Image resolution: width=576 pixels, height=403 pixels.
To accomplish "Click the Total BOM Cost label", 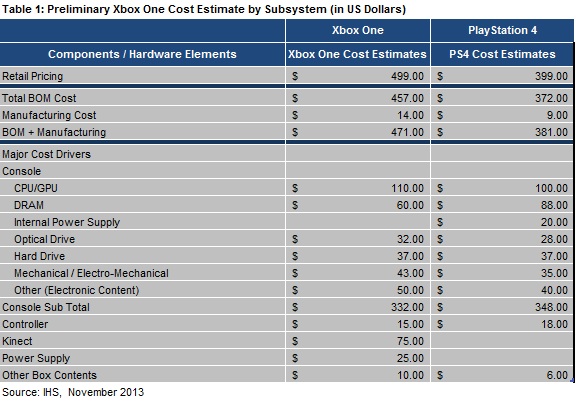I will pos(39,98).
